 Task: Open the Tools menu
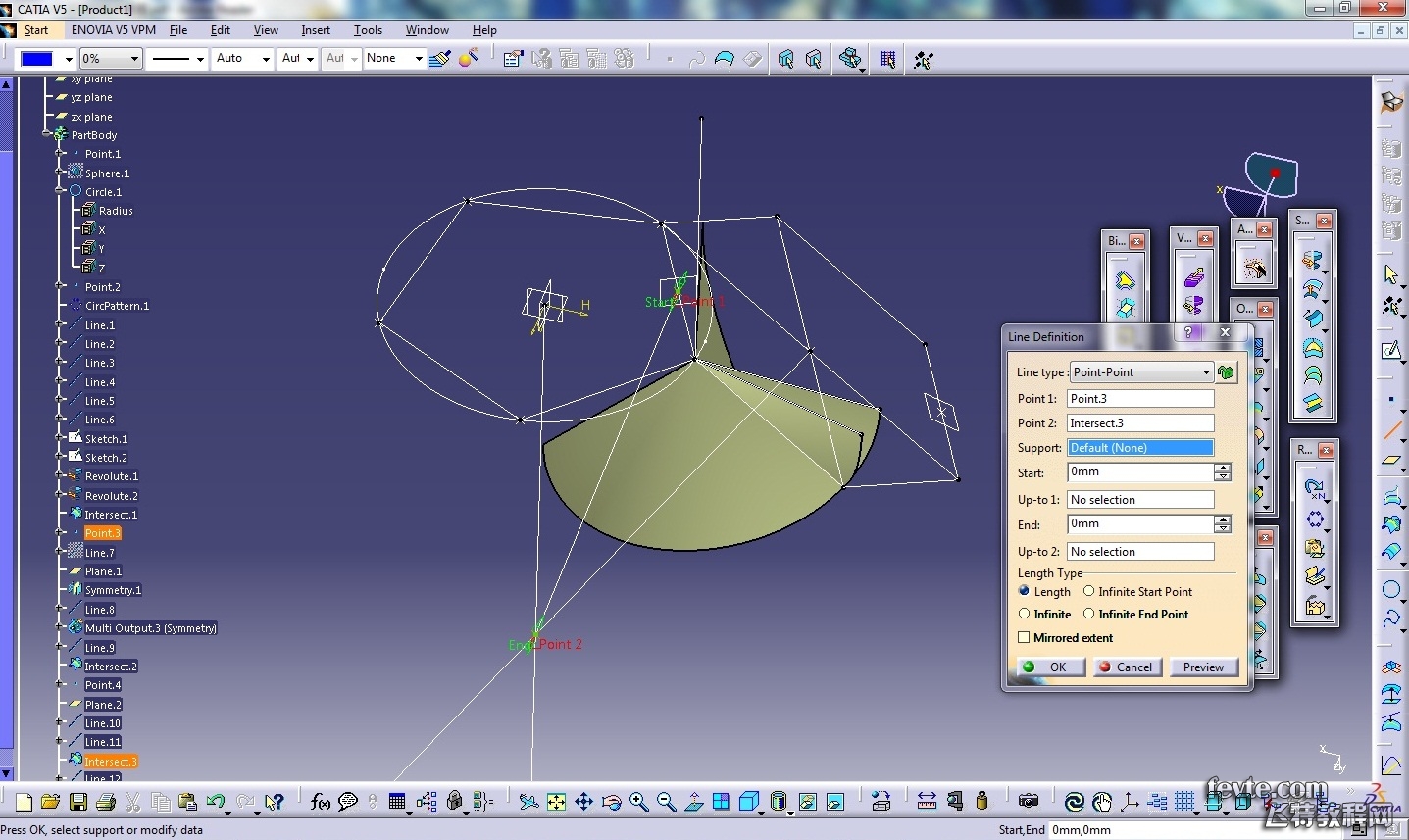(x=368, y=30)
